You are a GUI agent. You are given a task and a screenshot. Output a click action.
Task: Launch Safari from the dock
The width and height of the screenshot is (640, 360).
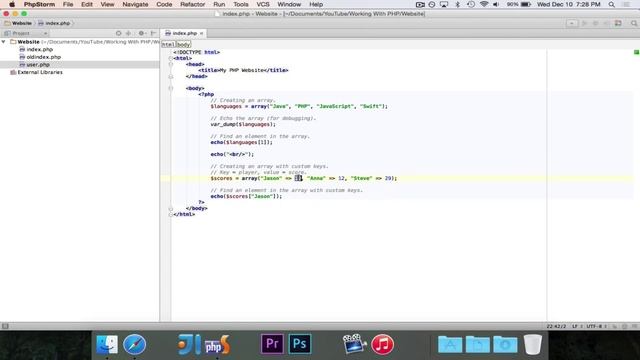tap(135, 344)
